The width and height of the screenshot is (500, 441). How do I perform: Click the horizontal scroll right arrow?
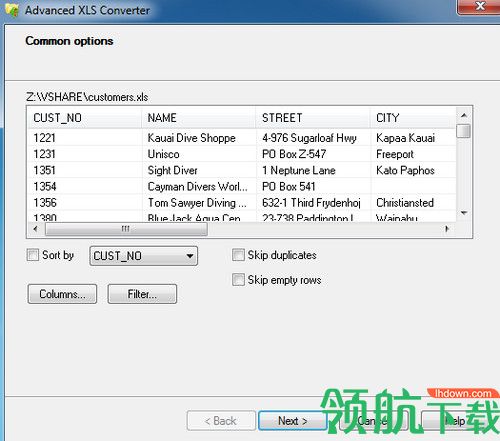[447, 229]
